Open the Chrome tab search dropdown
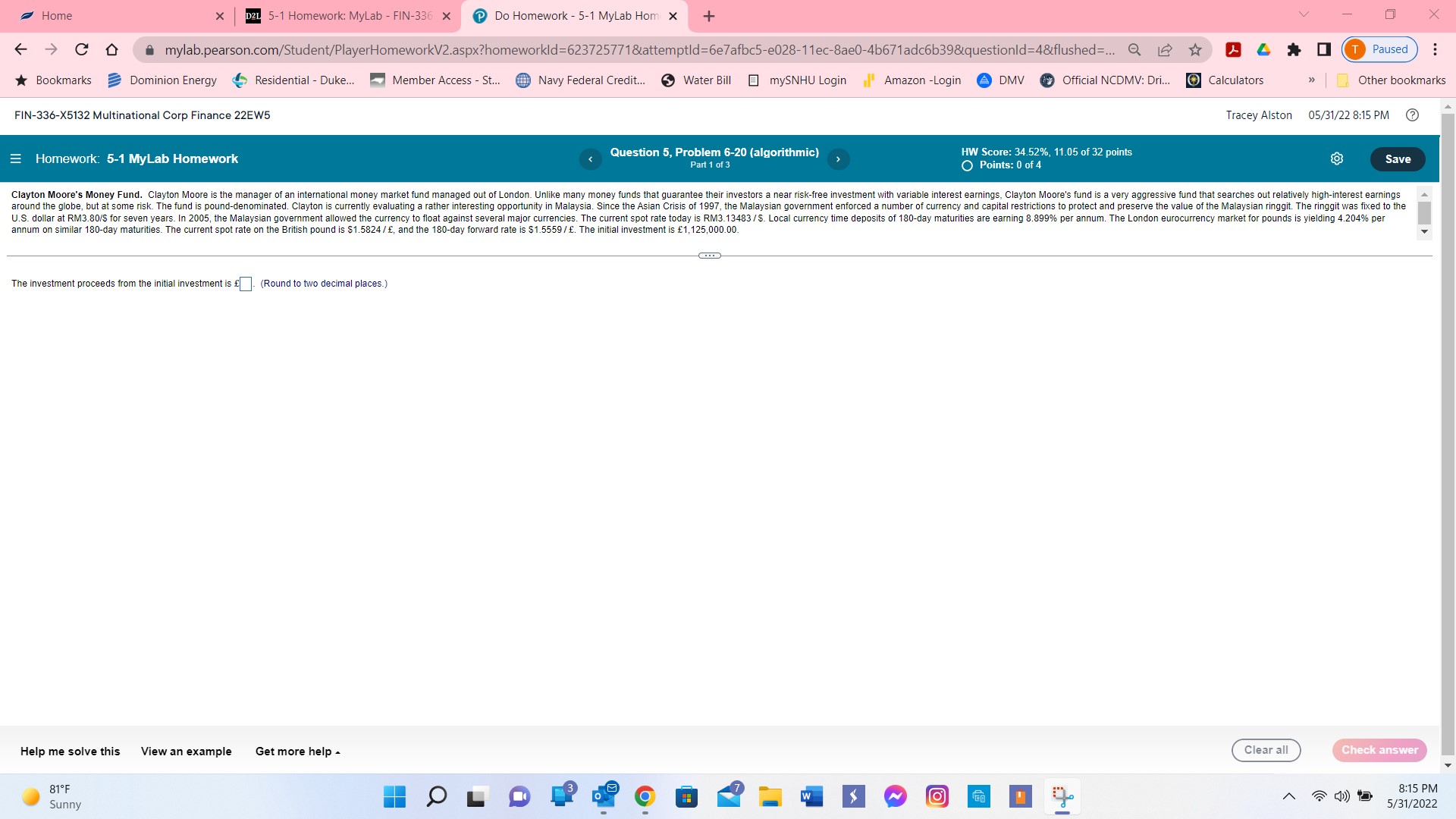This screenshot has height=819, width=1456. 1304,15
